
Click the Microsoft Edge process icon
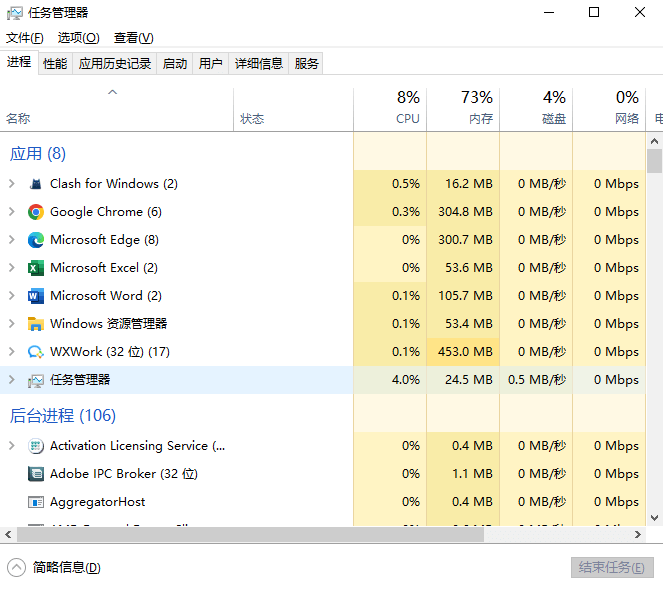pos(36,240)
